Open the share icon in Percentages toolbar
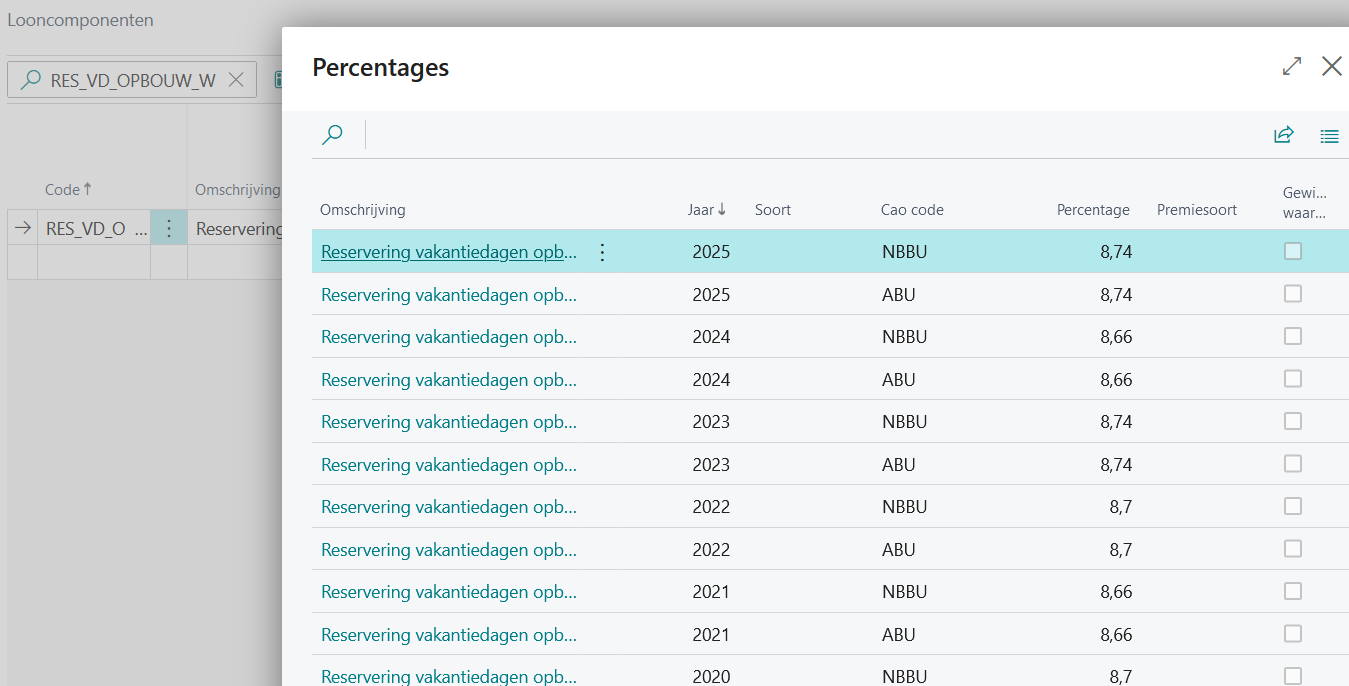This screenshot has height=686, width=1349. point(1283,135)
